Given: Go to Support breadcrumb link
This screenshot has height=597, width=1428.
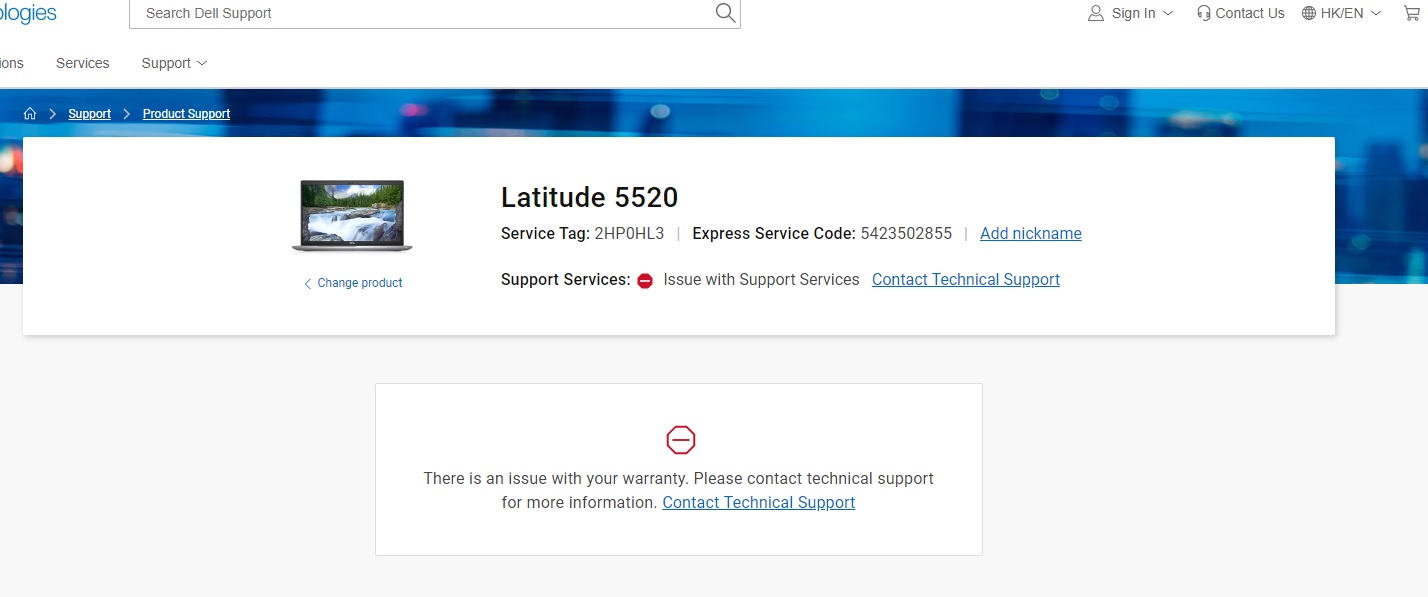Looking at the screenshot, I should 89,114.
